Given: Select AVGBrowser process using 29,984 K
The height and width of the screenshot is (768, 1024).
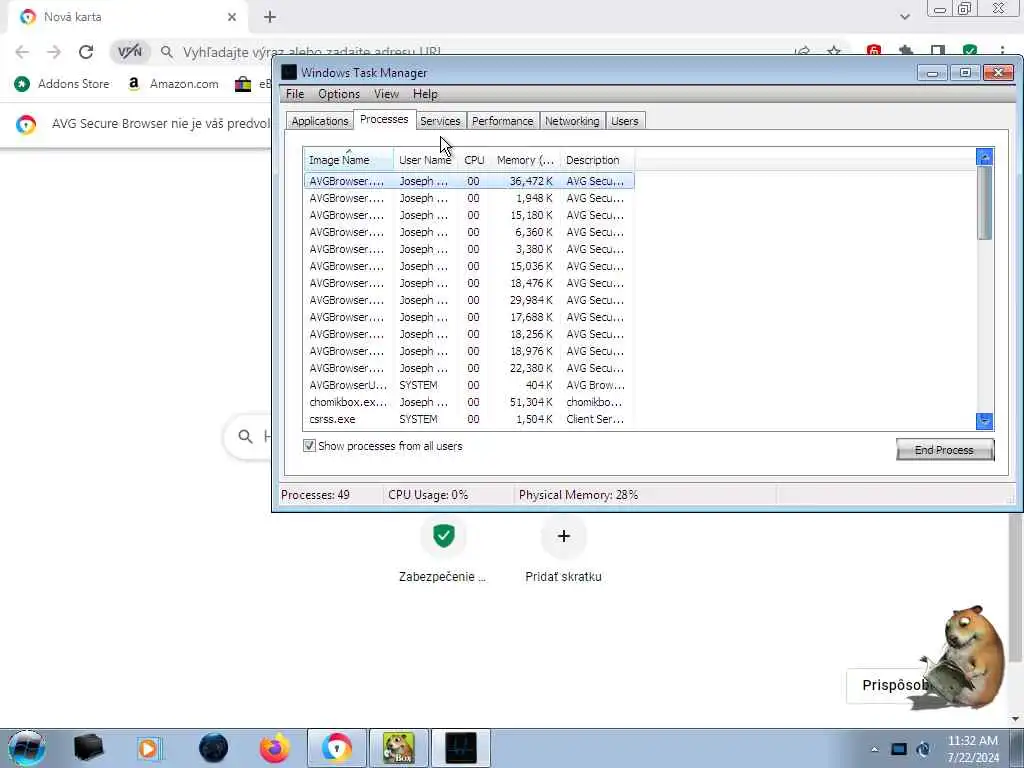Looking at the screenshot, I should click(x=469, y=300).
